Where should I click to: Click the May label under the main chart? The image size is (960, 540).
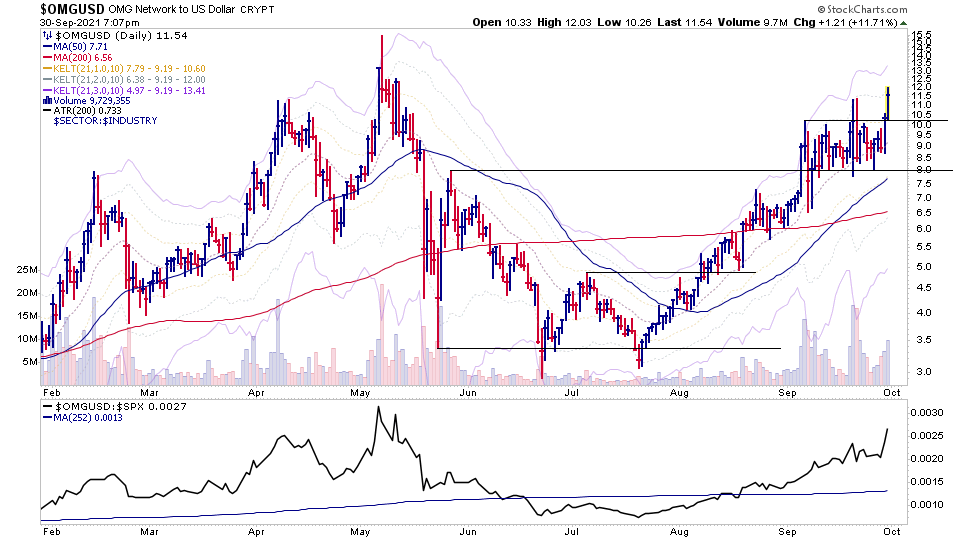361,393
